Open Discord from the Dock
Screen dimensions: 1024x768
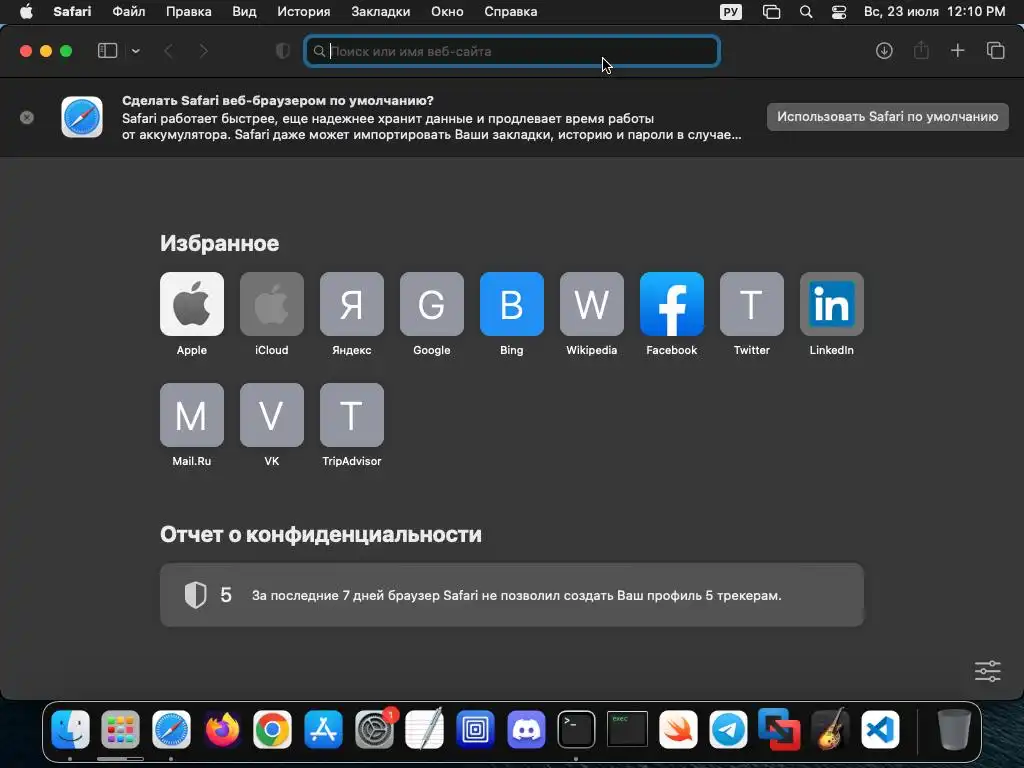click(x=526, y=729)
